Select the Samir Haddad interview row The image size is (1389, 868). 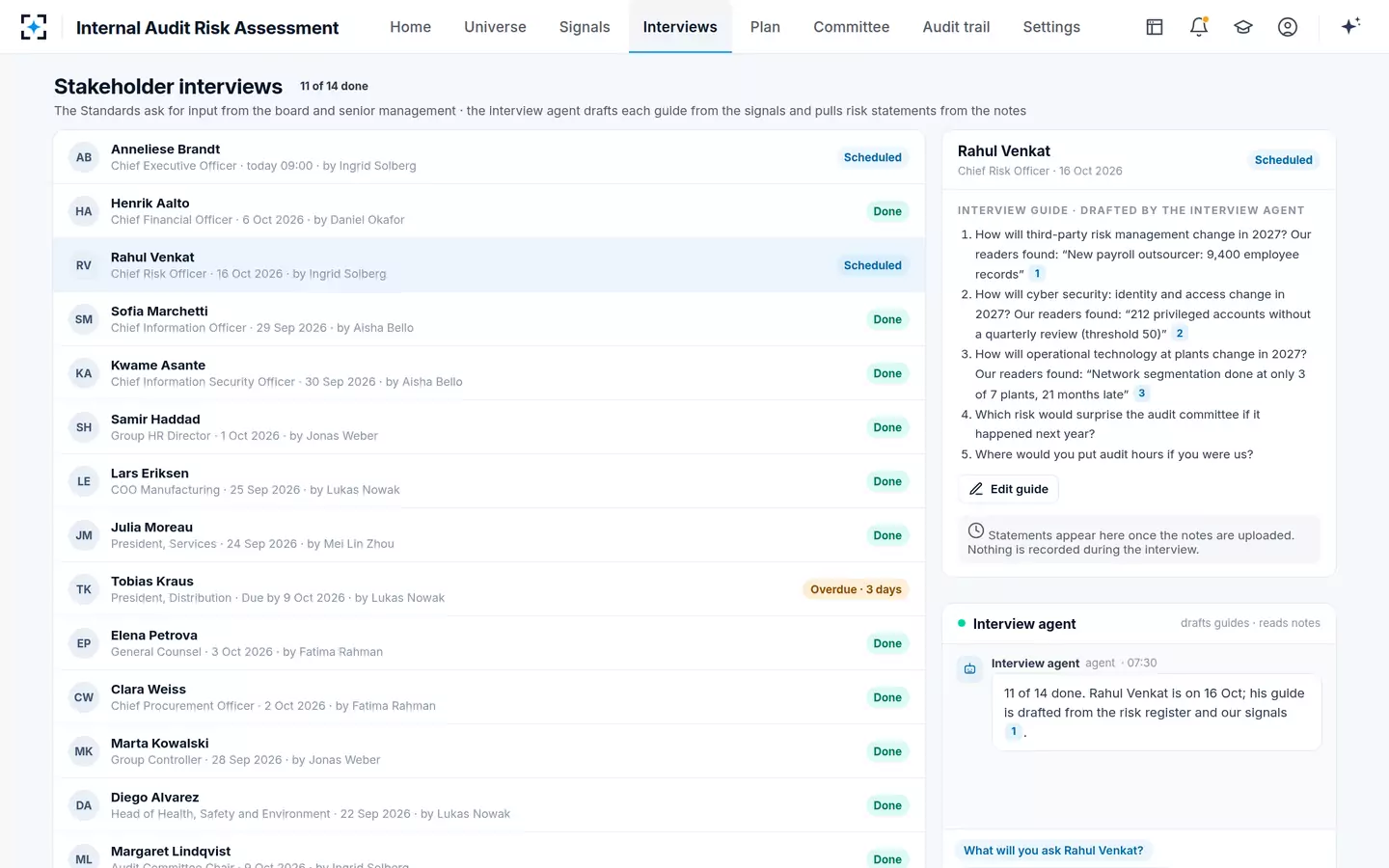click(x=489, y=427)
